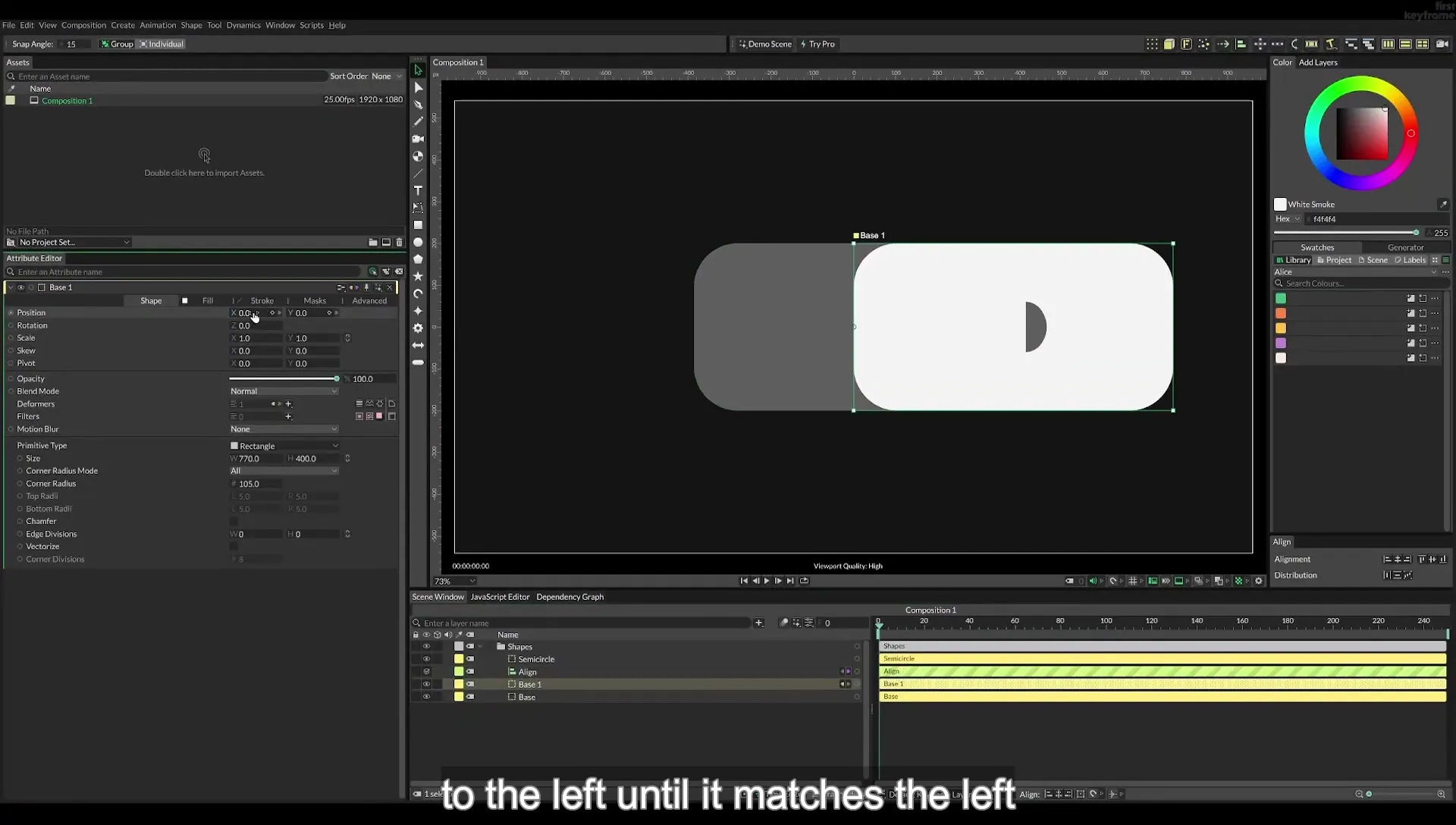1456x825 pixels.
Task: Click the add layer plus button
Action: coord(758,623)
